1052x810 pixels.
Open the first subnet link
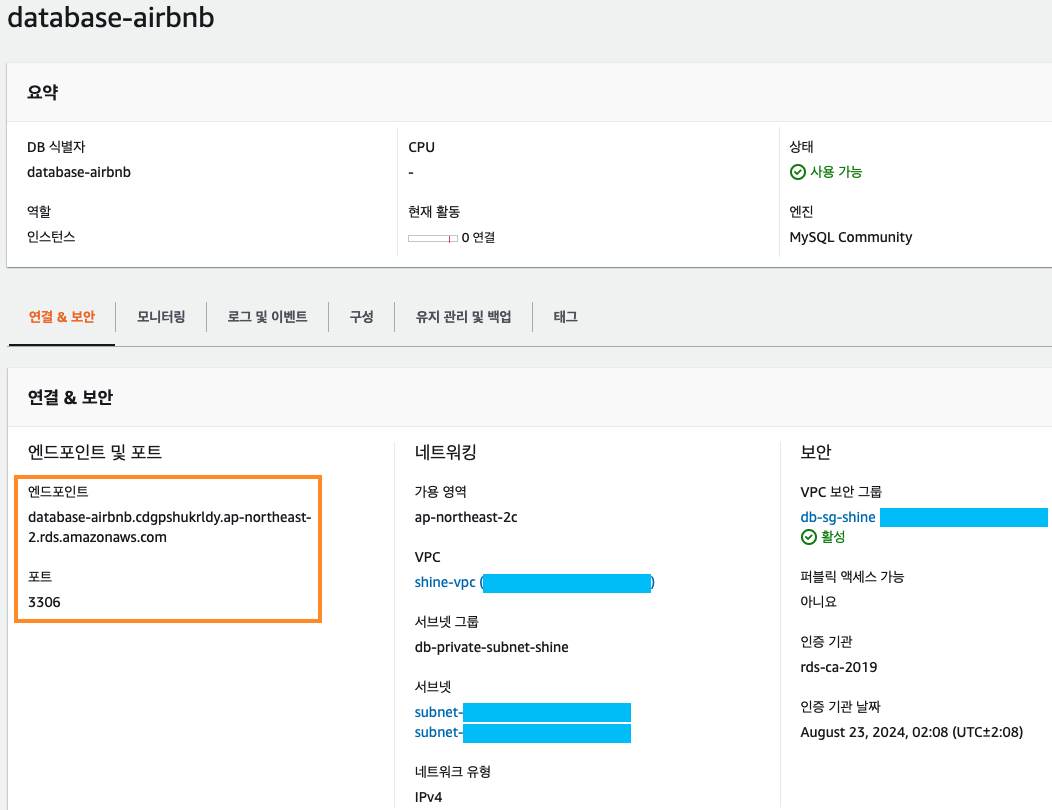click(438, 712)
